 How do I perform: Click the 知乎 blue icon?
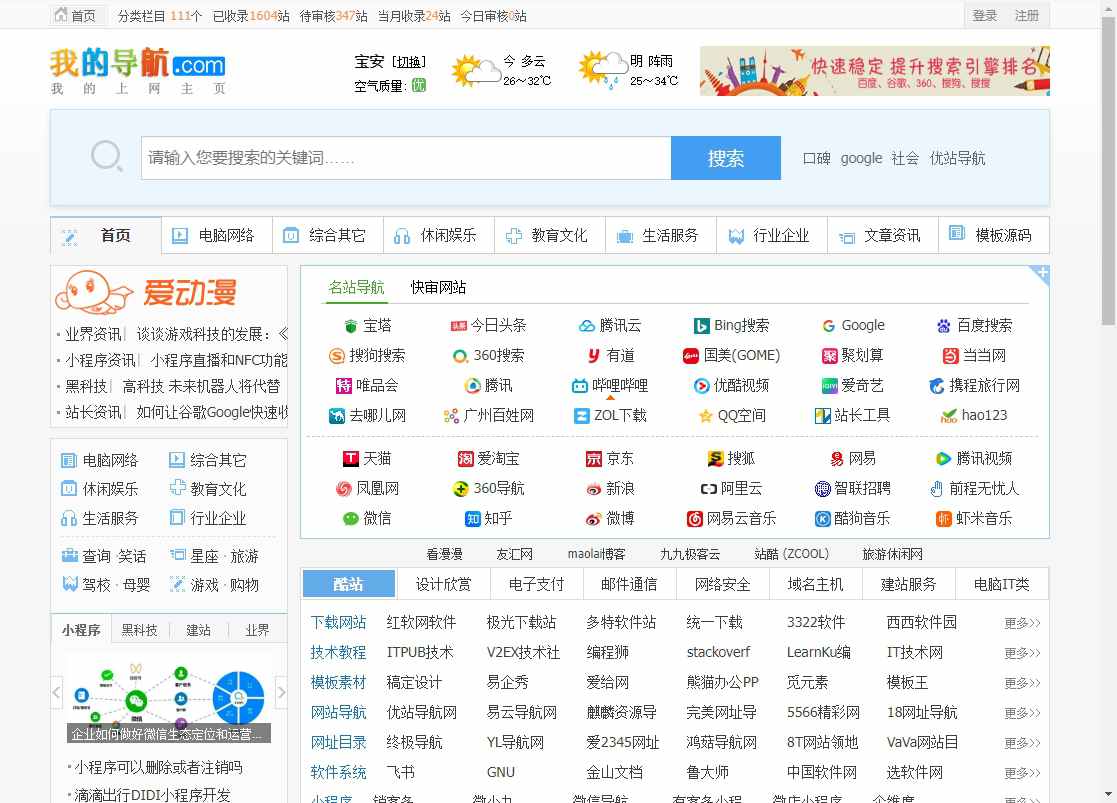472,519
